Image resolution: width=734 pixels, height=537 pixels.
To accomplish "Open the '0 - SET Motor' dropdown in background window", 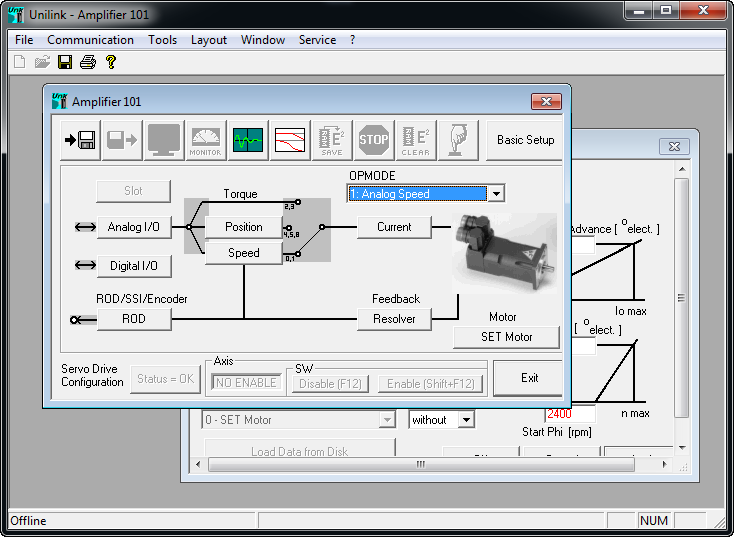I will (x=387, y=419).
